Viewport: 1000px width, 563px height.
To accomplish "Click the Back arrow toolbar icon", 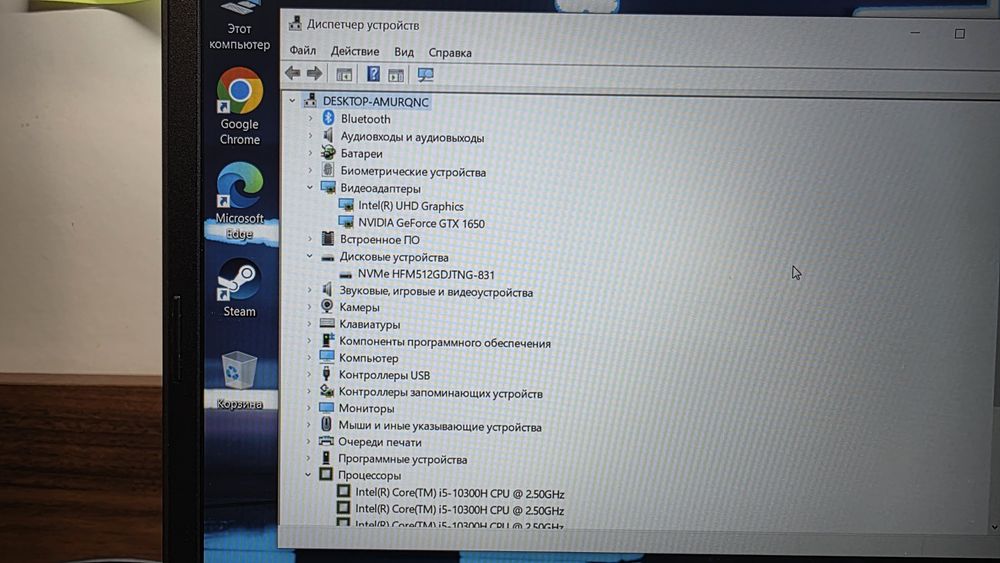I will pos(293,73).
